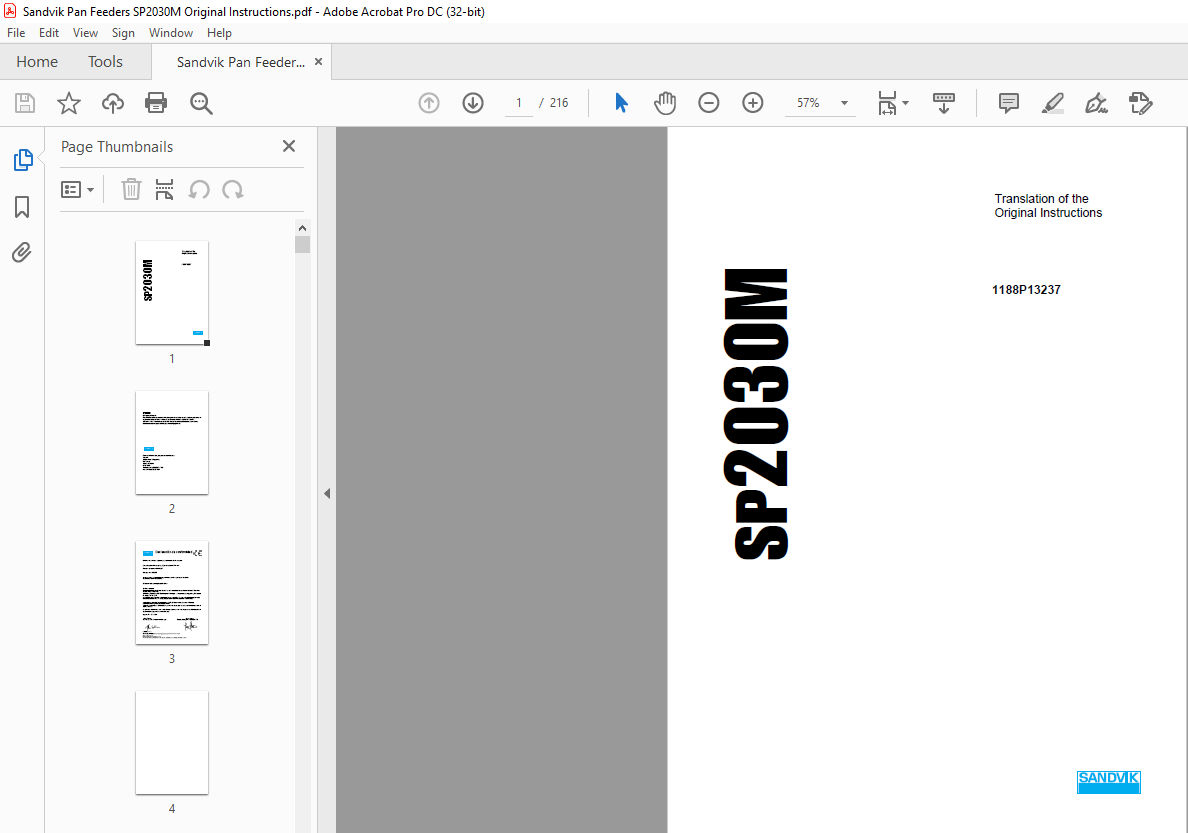Click the Save file icon

tap(25, 103)
